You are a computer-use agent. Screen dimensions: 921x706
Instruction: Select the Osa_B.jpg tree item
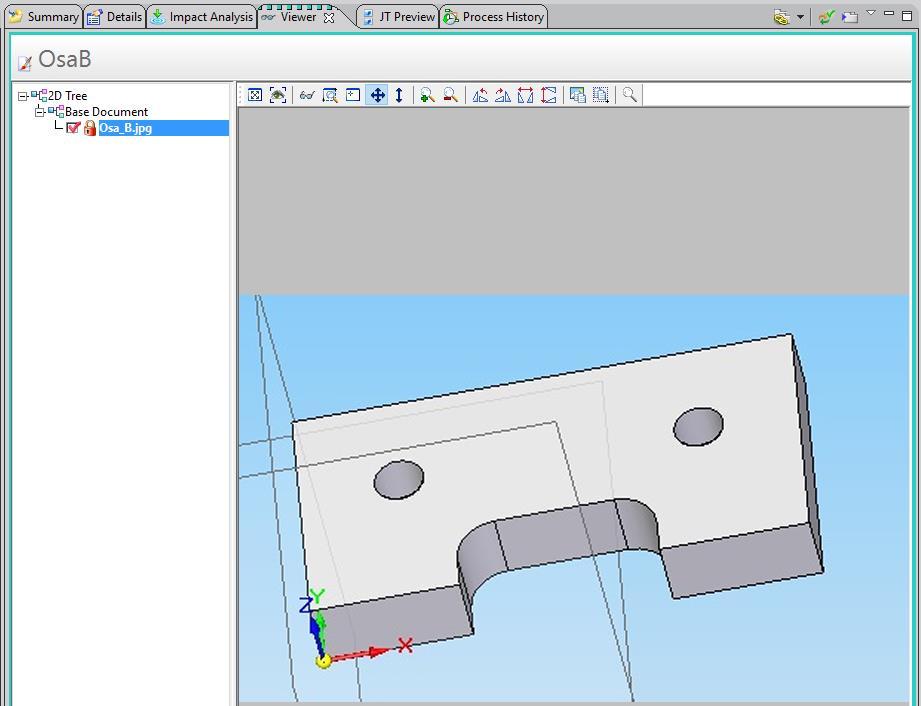[x=163, y=128]
